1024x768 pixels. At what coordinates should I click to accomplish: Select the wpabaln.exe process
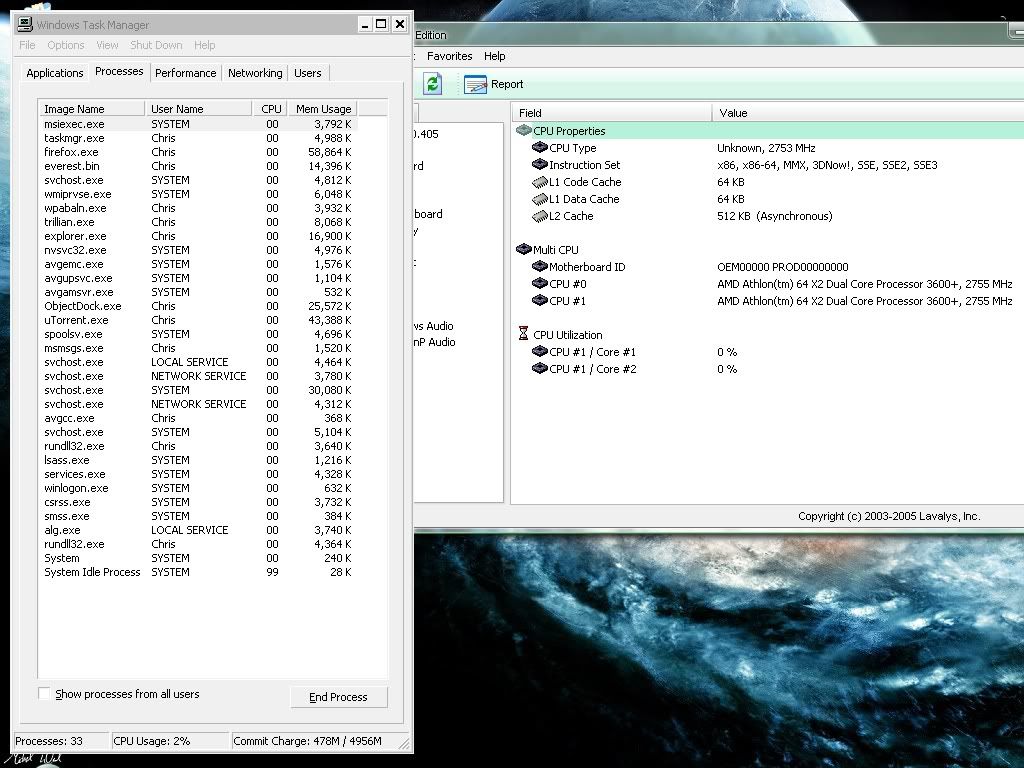(x=199, y=208)
